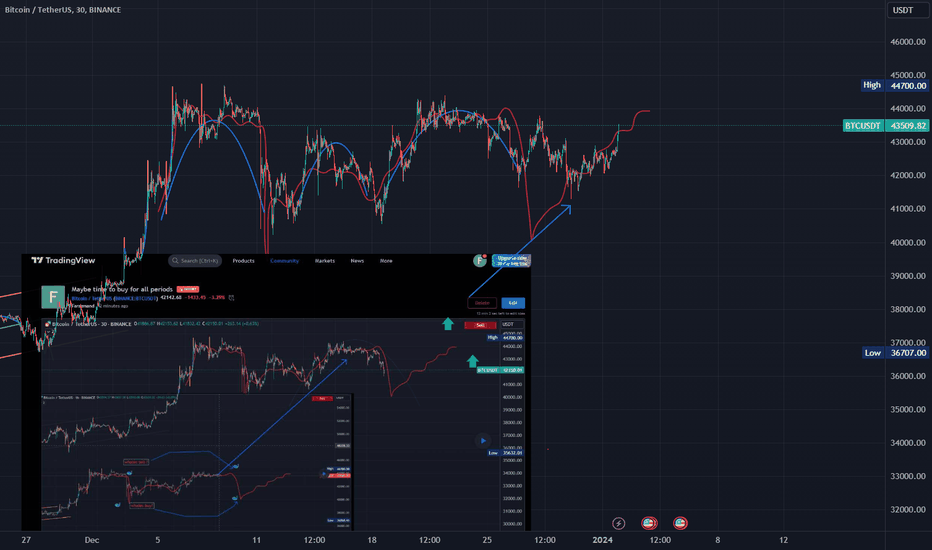Click the 25 date label on the time axis
Screen dimensions: 932x550
tap(487, 540)
